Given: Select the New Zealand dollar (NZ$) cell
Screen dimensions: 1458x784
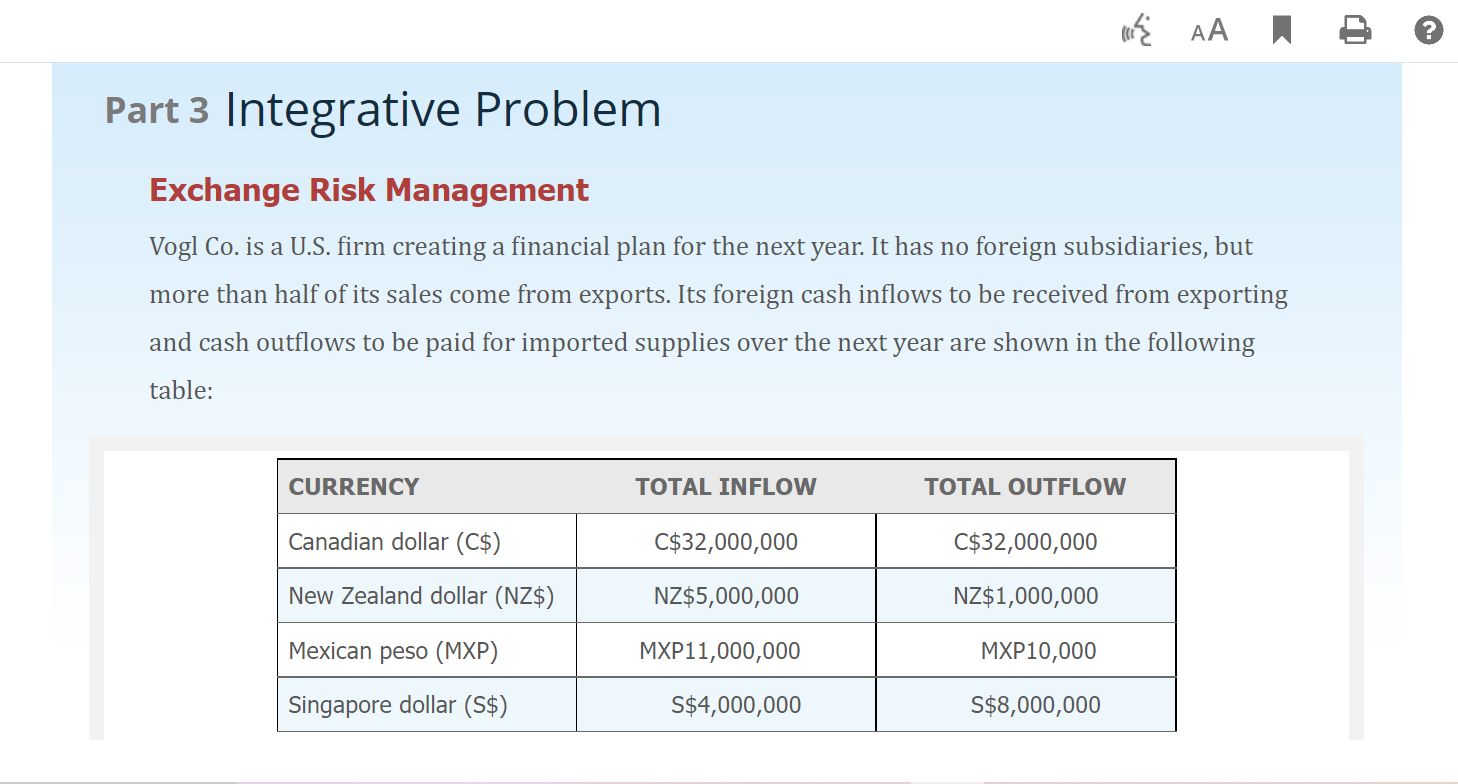Looking at the screenshot, I should 421,595.
